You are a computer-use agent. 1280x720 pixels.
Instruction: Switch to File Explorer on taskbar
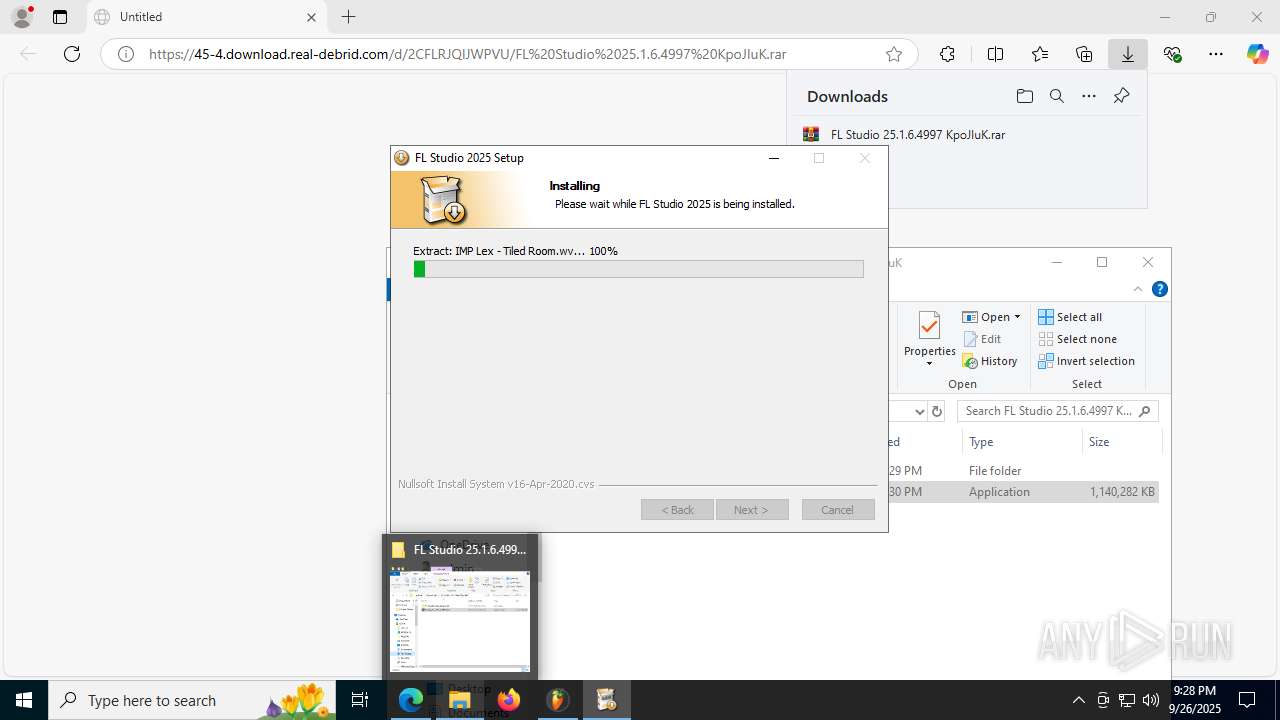[x=460, y=700]
